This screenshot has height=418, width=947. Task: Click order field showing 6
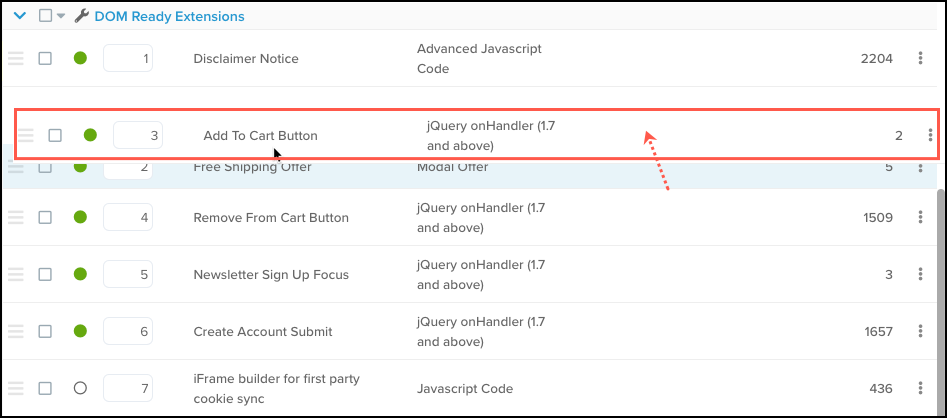[128, 331]
